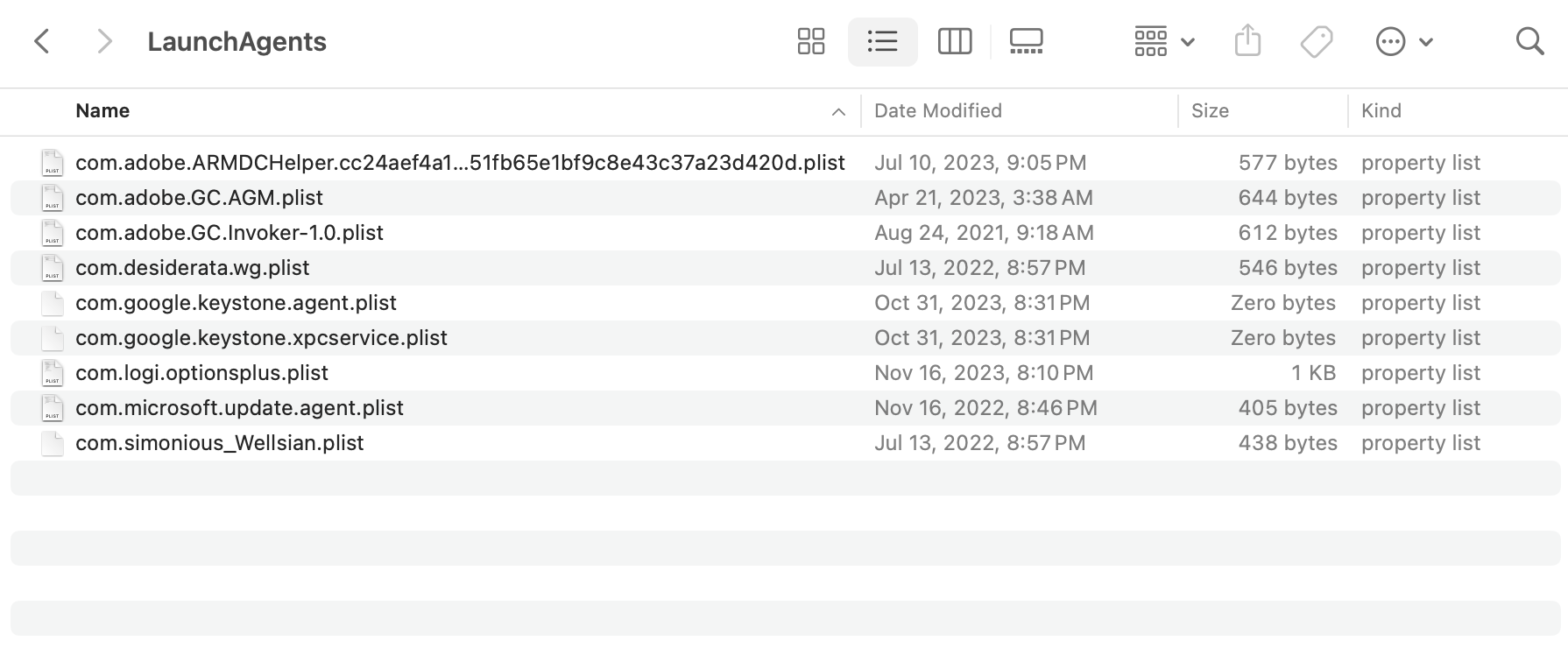The image size is (1568, 662).
Task: Switch to column view
Action: [x=955, y=41]
